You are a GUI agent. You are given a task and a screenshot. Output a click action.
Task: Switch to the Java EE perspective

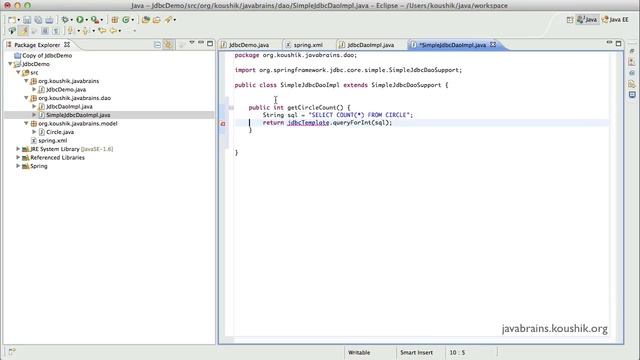(x=616, y=20)
